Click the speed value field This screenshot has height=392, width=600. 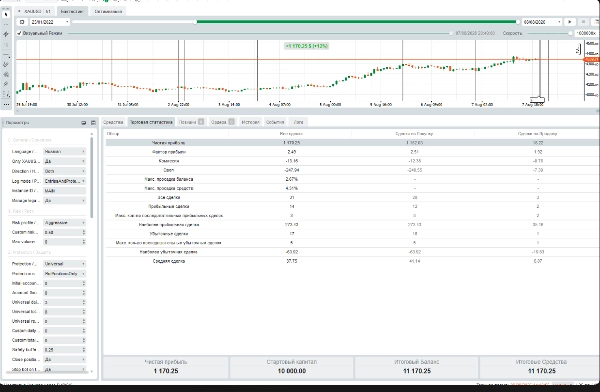586,33
